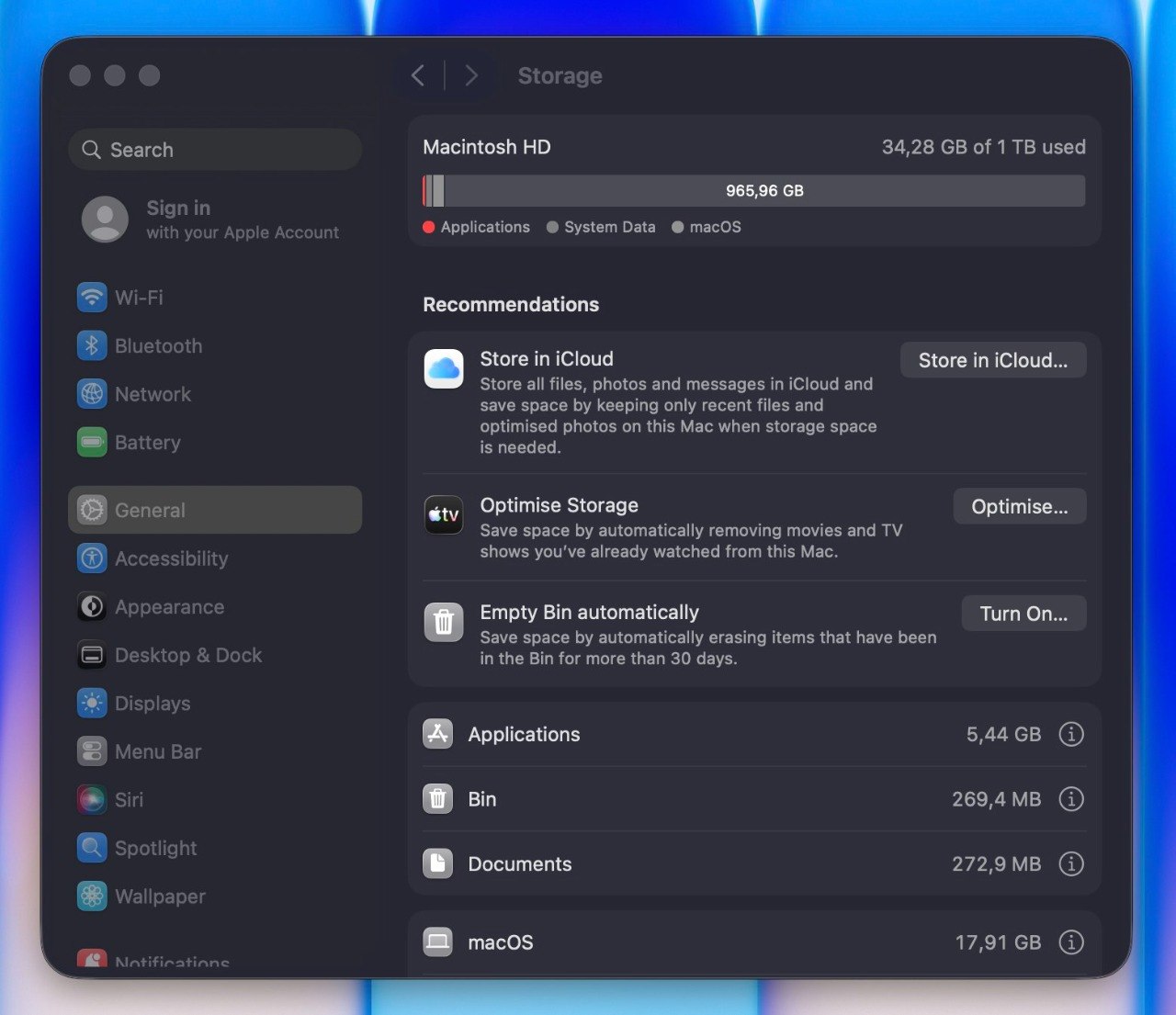Click the '5,44 GB' Applications size
1176x1015 pixels.
1004,734
